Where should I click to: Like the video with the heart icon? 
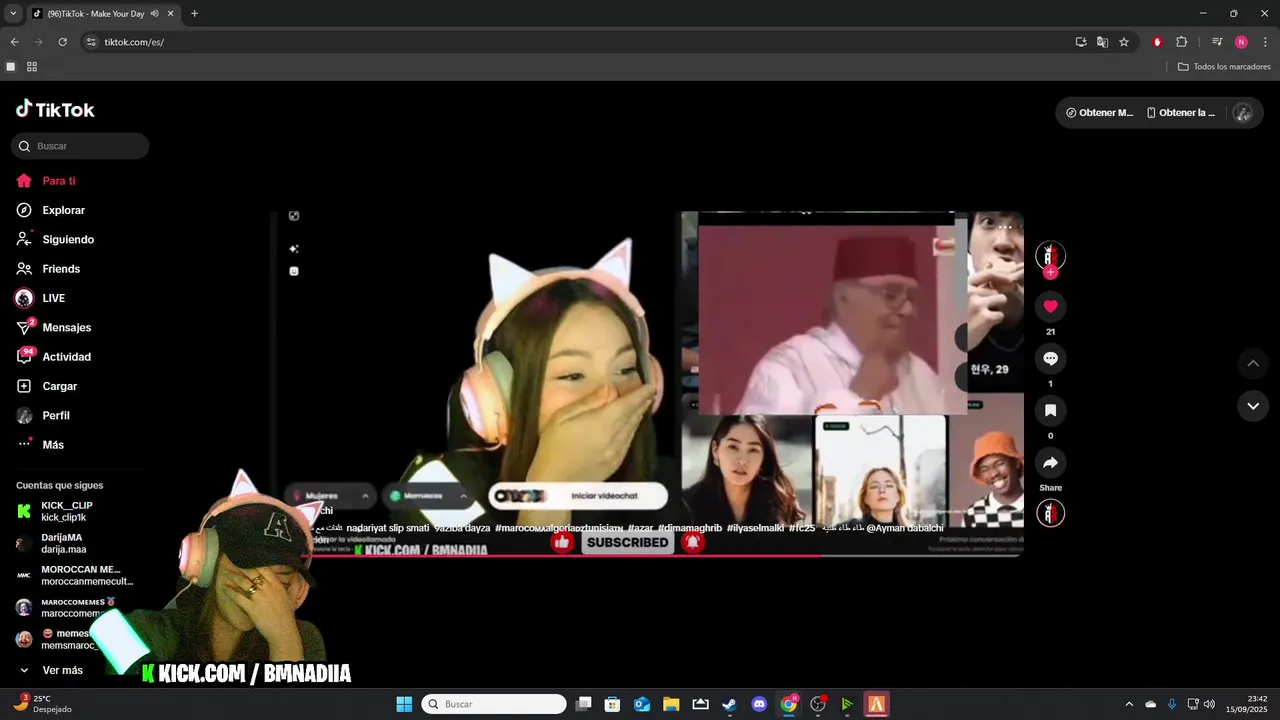click(1050, 306)
